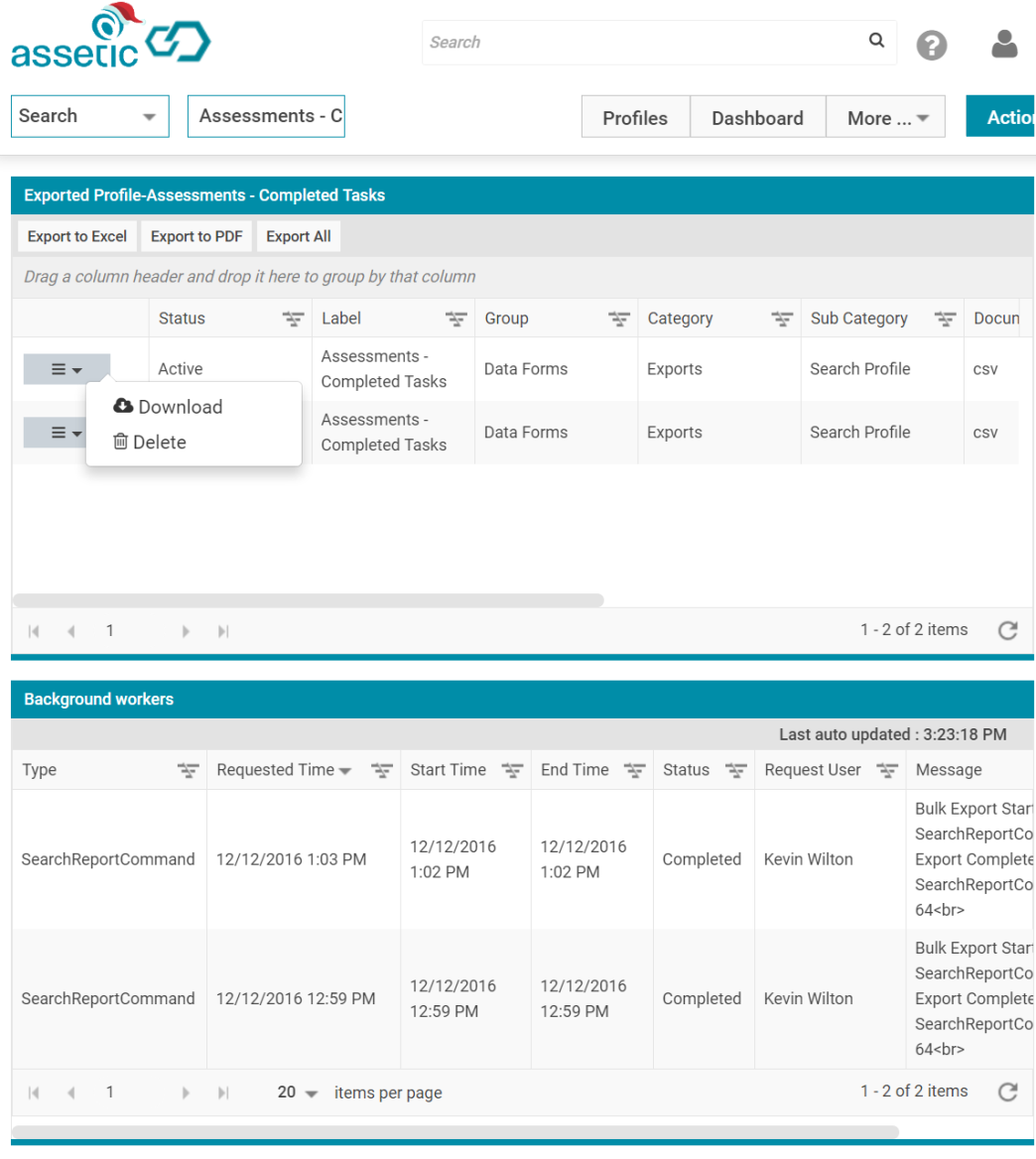Go to next page of exports grid
Image resolution: width=1036 pixels, height=1159 pixels.
pos(186,631)
